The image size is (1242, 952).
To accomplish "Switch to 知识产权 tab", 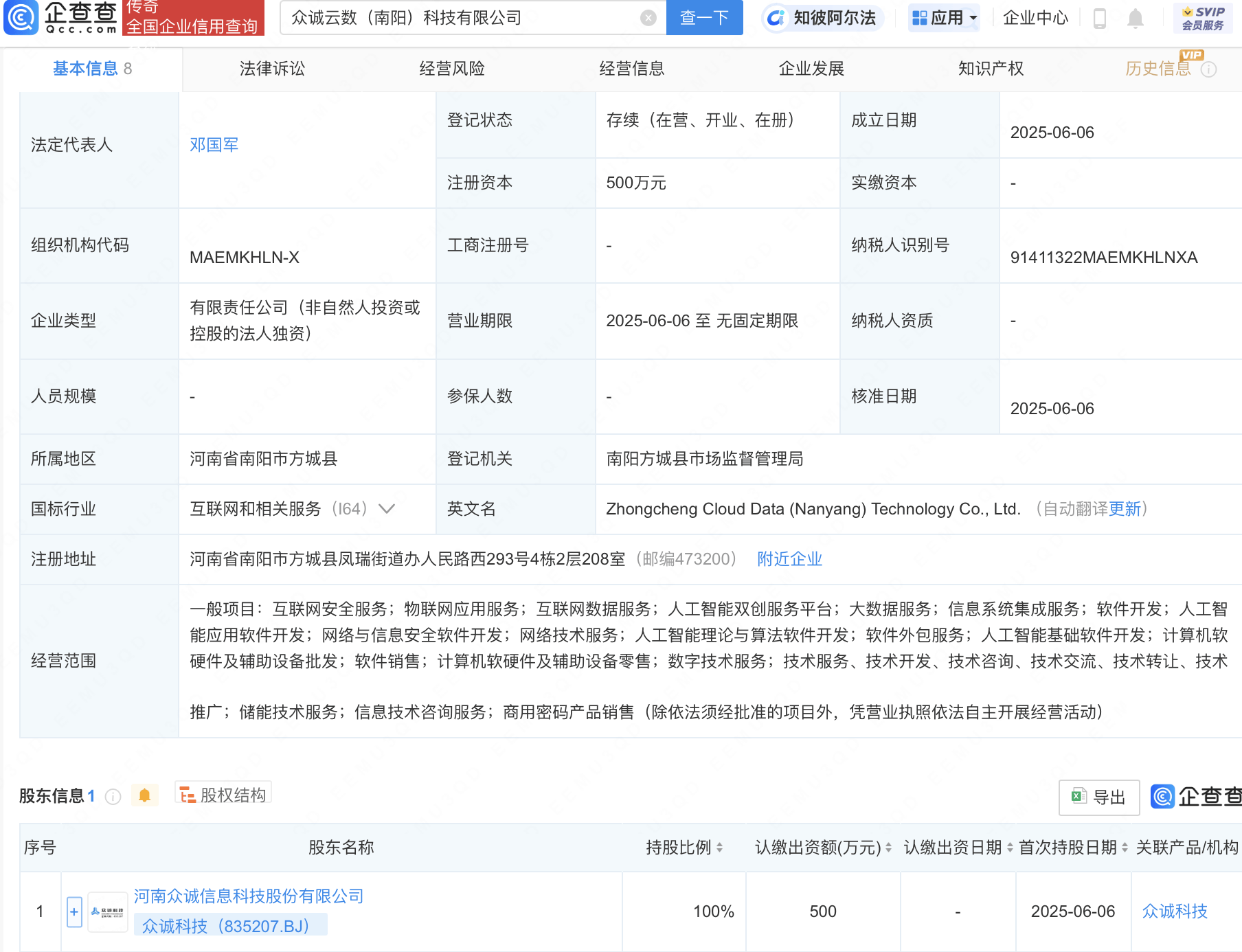I will (991, 69).
